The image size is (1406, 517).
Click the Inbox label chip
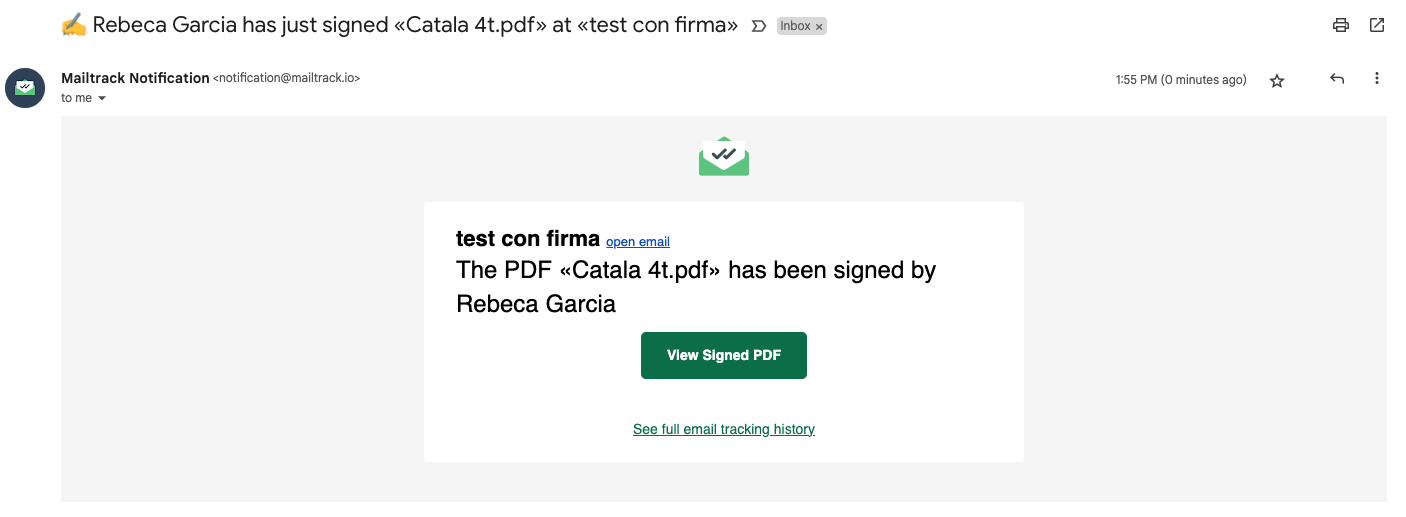[x=796, y=26]
